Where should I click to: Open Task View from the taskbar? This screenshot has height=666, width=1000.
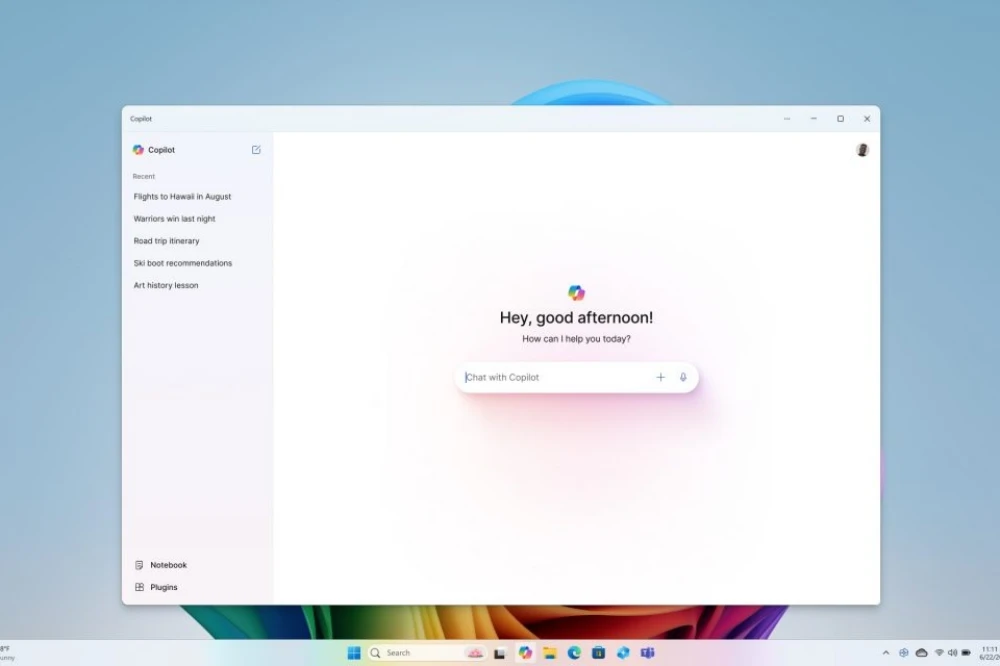[x=500, y=653]
